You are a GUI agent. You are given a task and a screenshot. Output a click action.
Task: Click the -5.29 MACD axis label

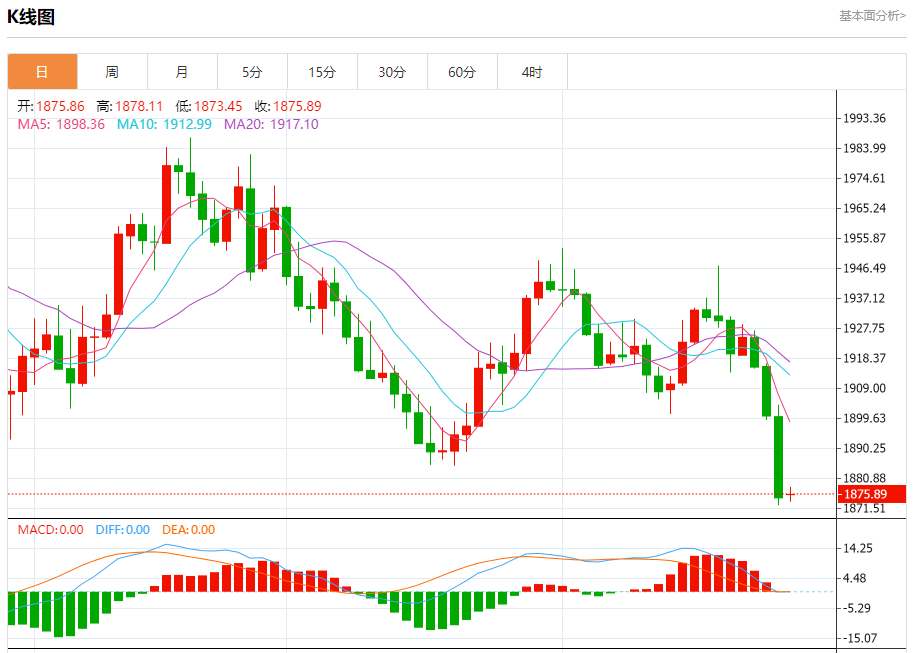[x=858, y=608]
